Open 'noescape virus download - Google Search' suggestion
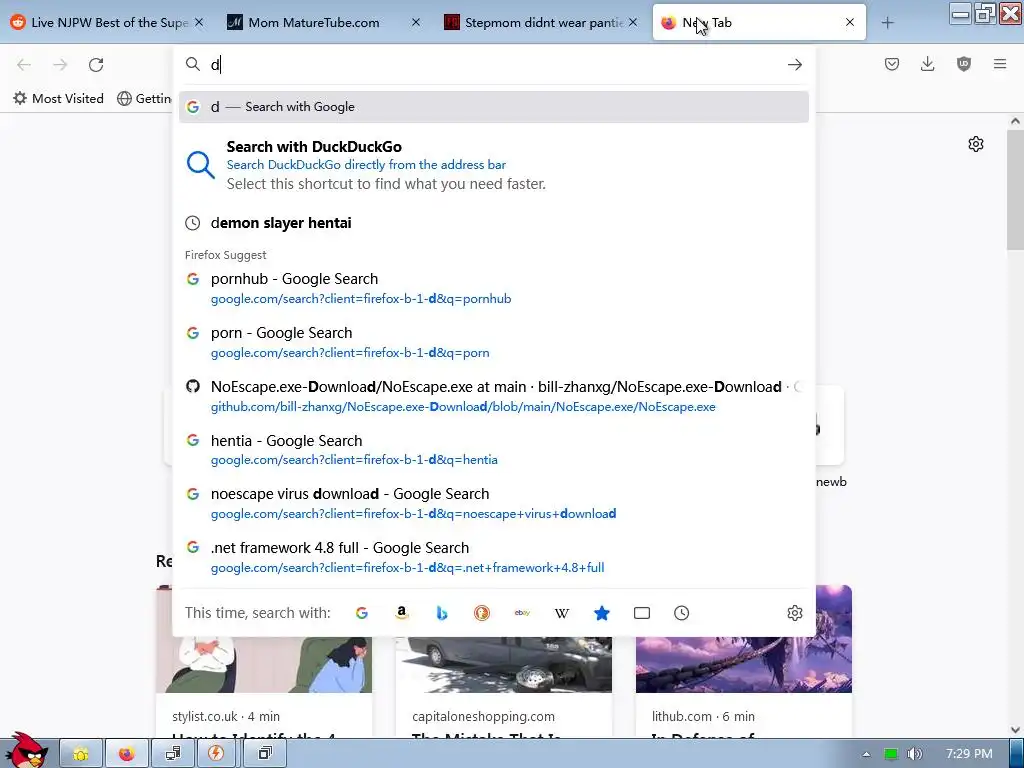The height and width of the screenshot is (768, 1024). pyautogui.click(x=494, y=504)
